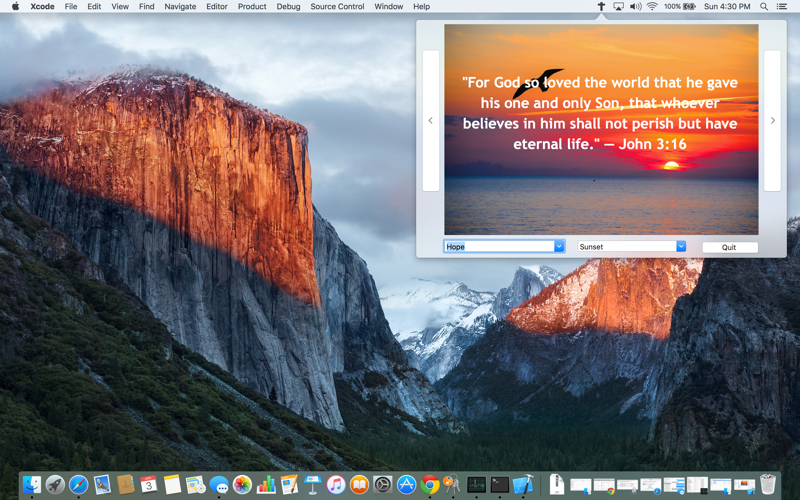Viewport: 800px width, 500px height.
Task: Open the Sunset background dropdown arrow
Action: [681, 246]
